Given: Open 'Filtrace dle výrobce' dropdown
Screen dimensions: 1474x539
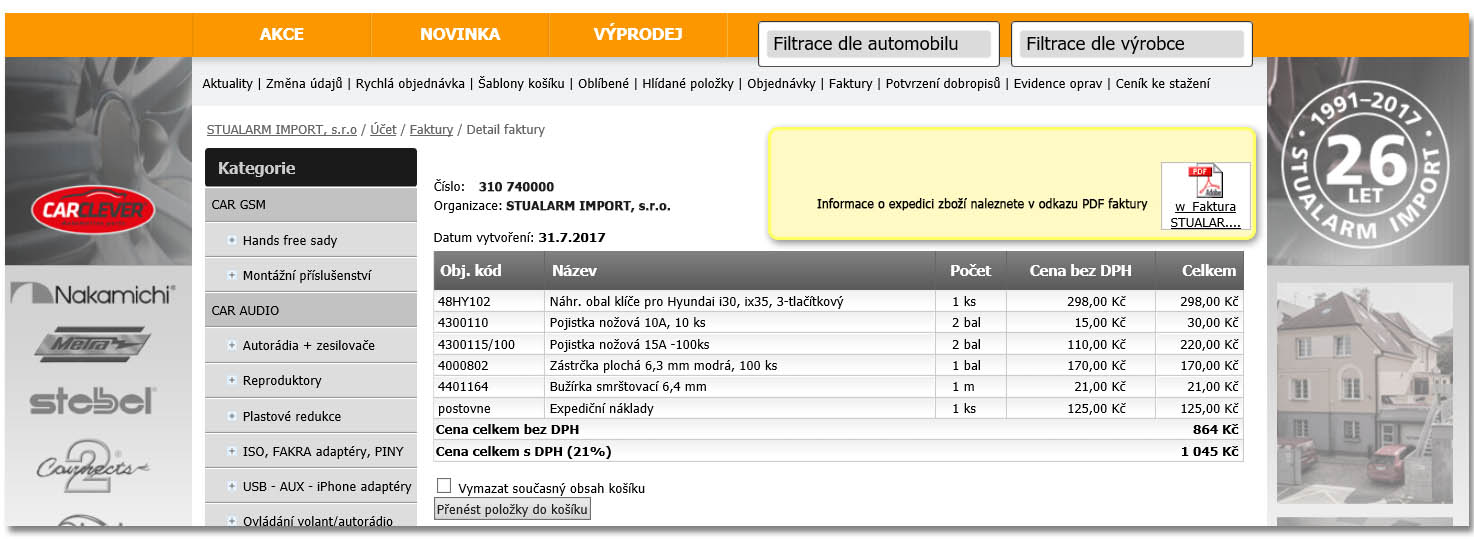Looking at the screenshot, I should click(1131, 44).
